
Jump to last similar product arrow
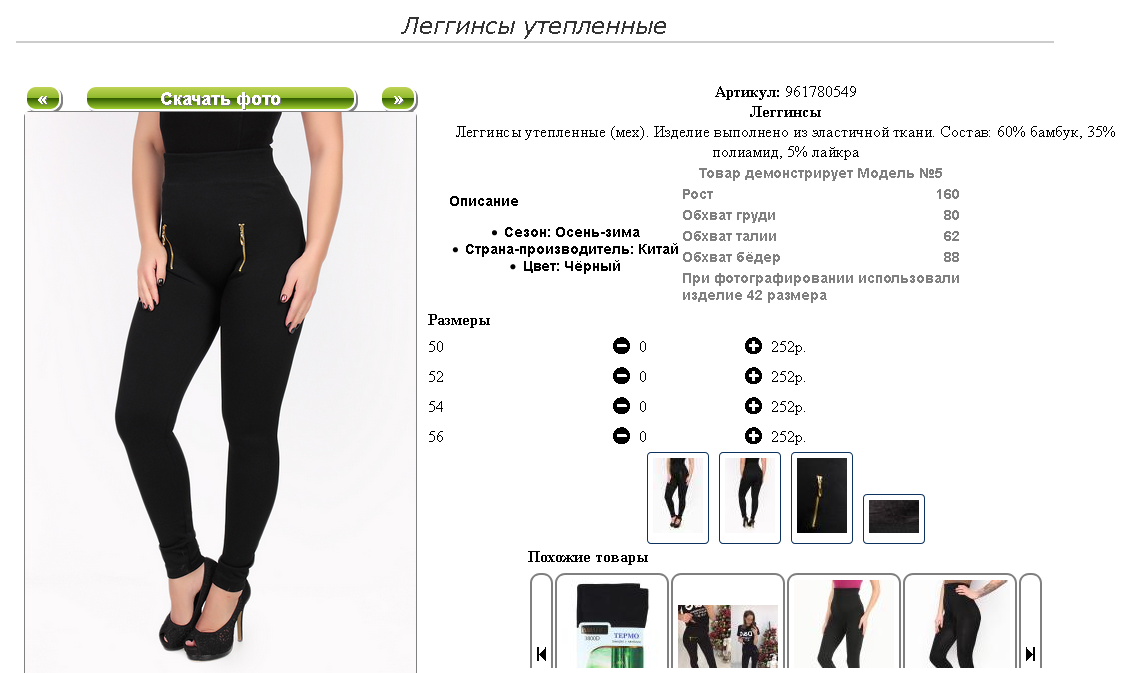pos(1031,654)
